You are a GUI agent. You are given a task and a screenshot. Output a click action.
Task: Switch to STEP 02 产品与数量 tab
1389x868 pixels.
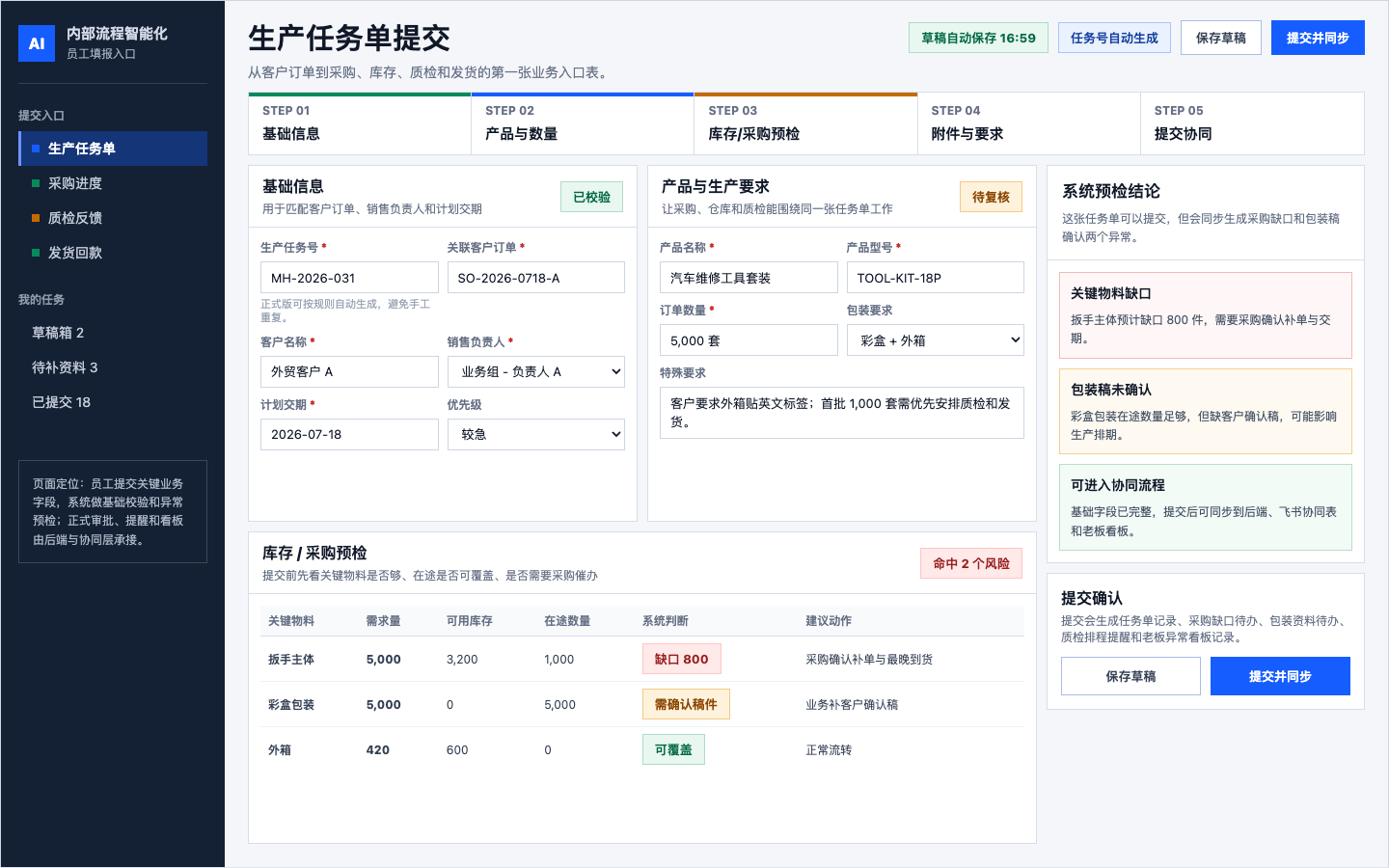pyautogui.click(x=583, y=123)
